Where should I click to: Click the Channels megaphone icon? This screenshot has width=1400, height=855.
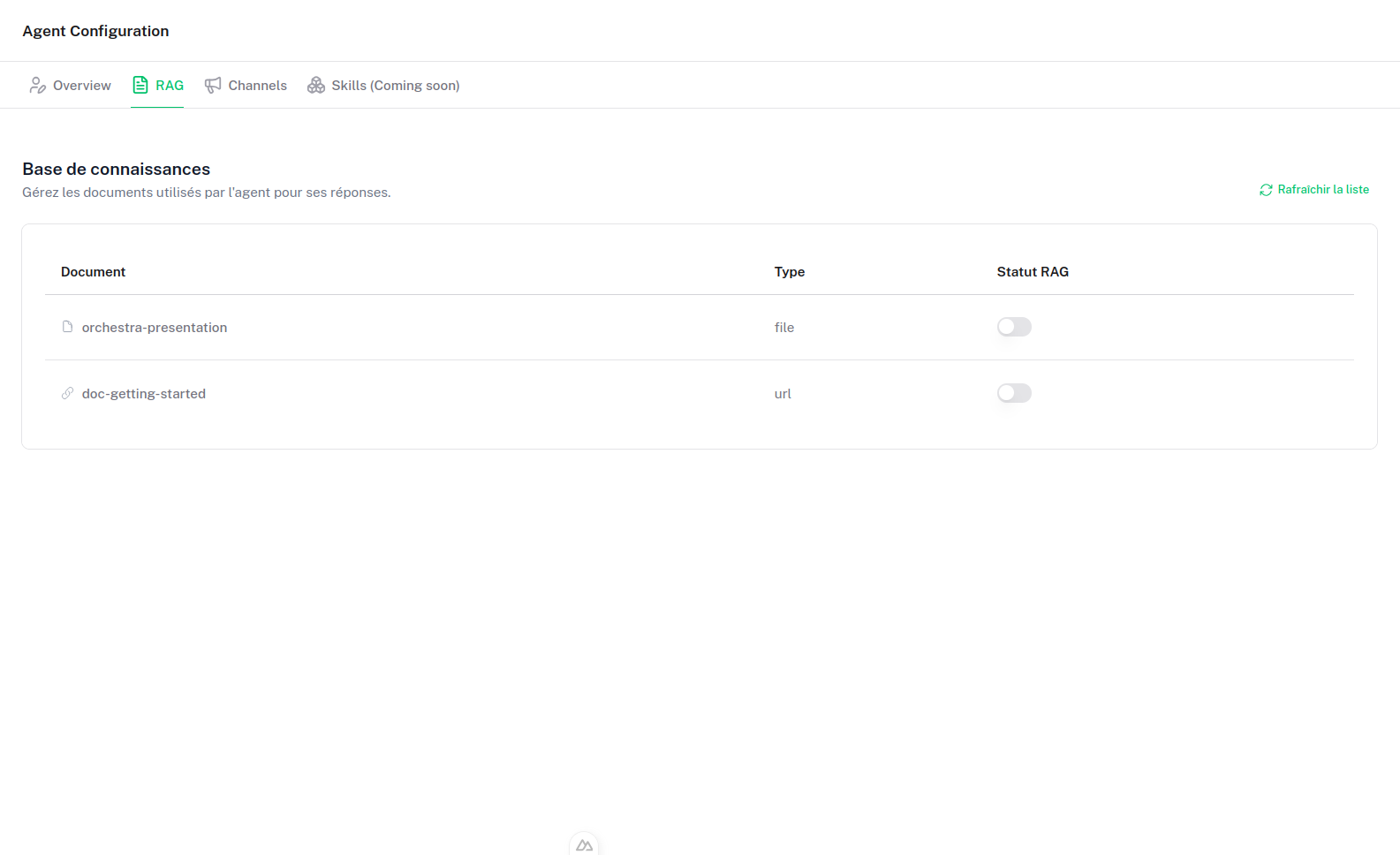(x=213, y=85)
